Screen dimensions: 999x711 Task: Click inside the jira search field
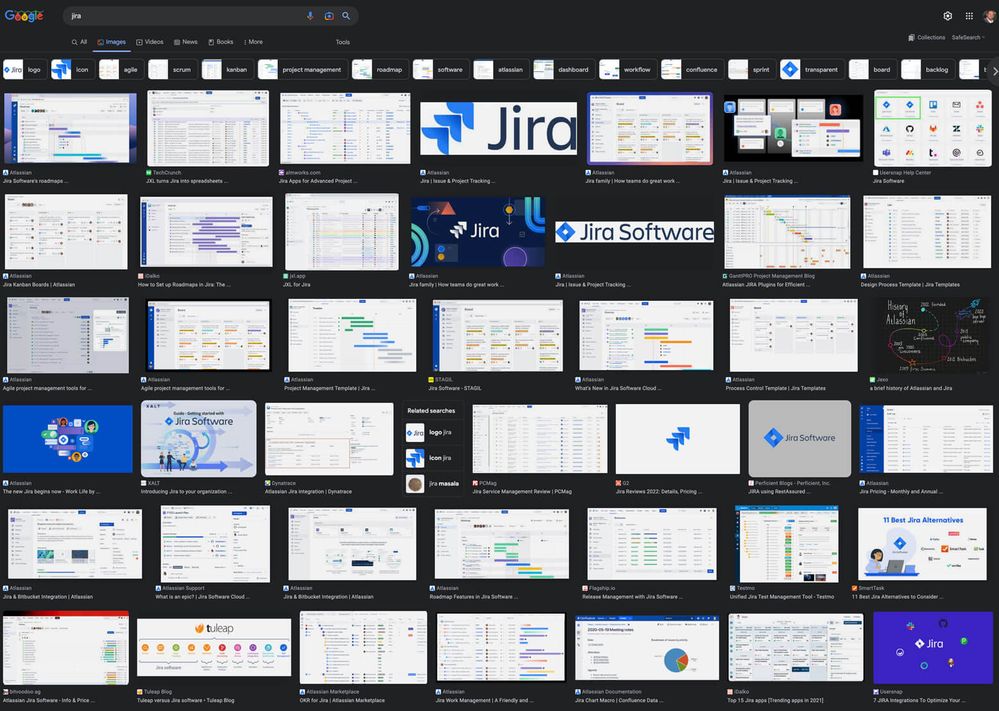pos(185,16)
